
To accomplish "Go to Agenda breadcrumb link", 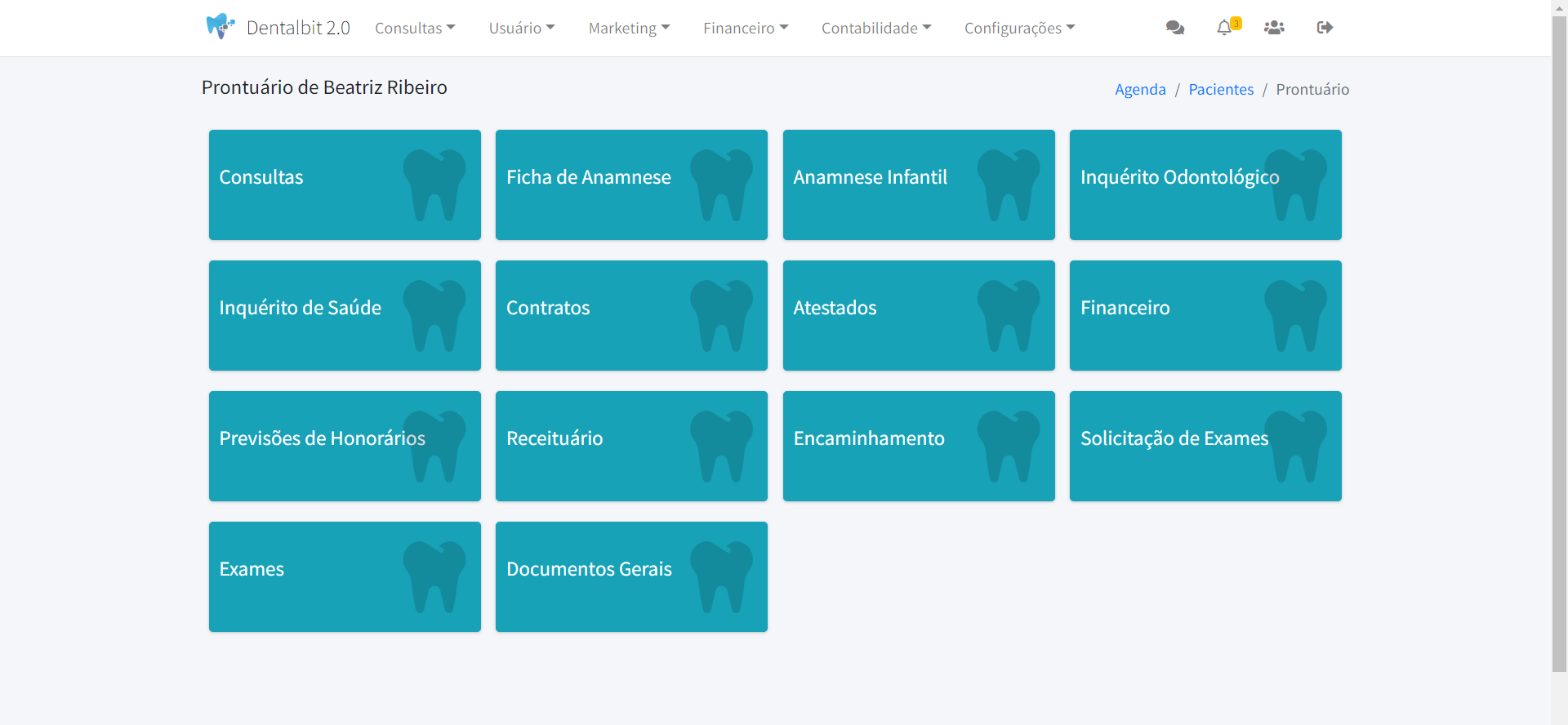I will point(1140,89).
